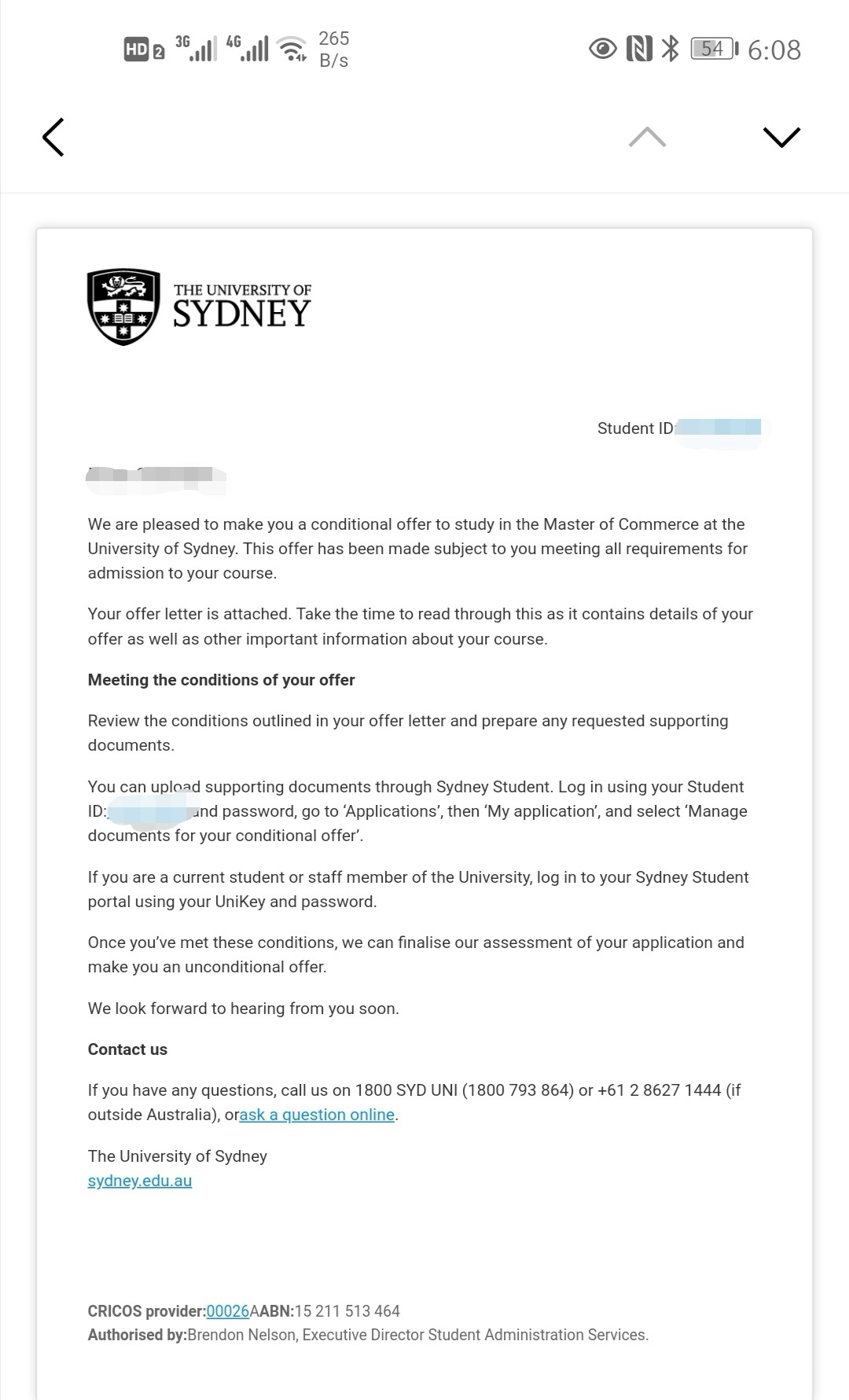The height and width of the screenshot is (1400, 849).
Task: Tap the Wi-Fi signal icon
Action: pos(292,49)
